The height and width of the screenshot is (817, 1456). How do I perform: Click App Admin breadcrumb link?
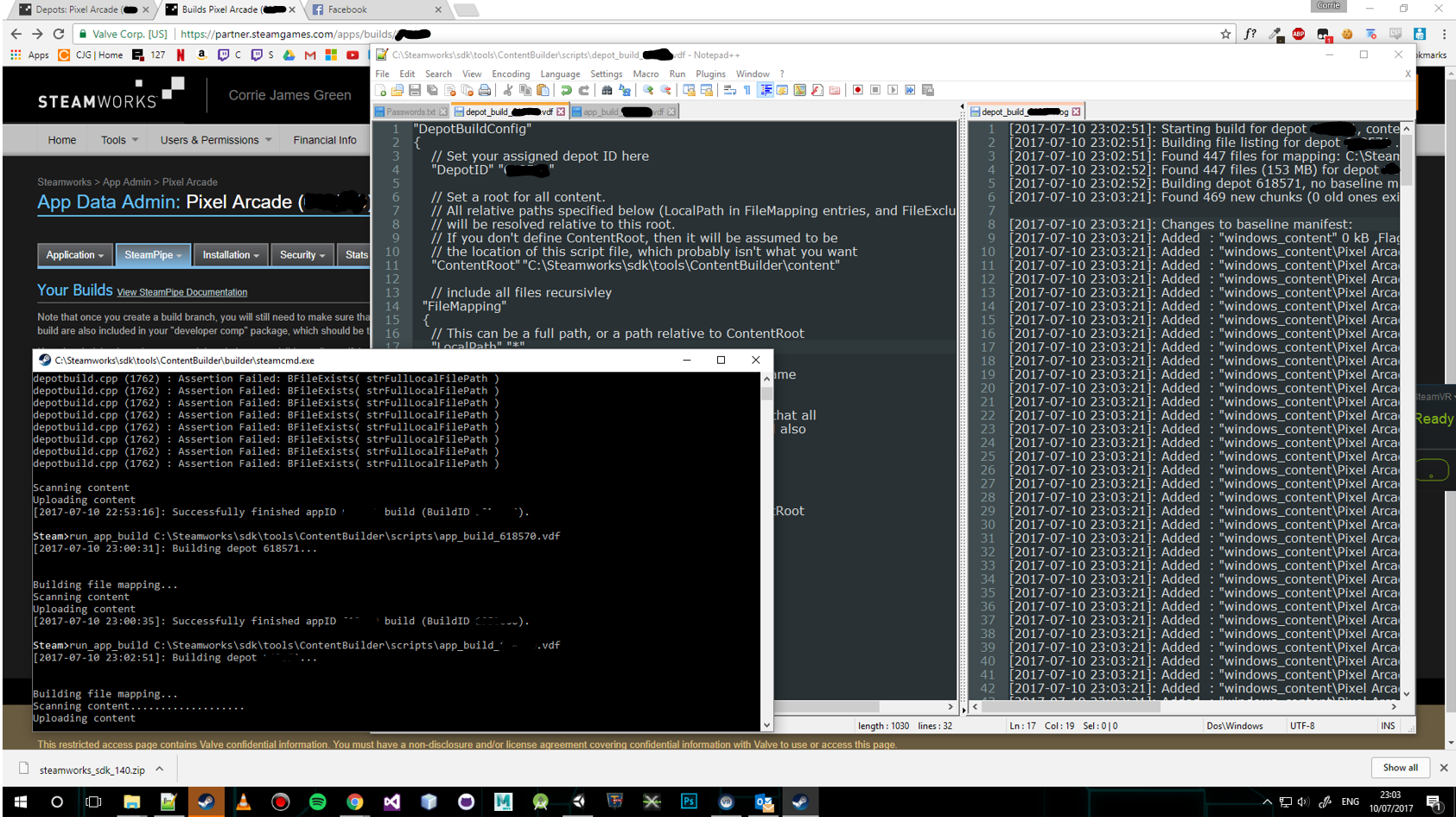click(x=126, y=182)
